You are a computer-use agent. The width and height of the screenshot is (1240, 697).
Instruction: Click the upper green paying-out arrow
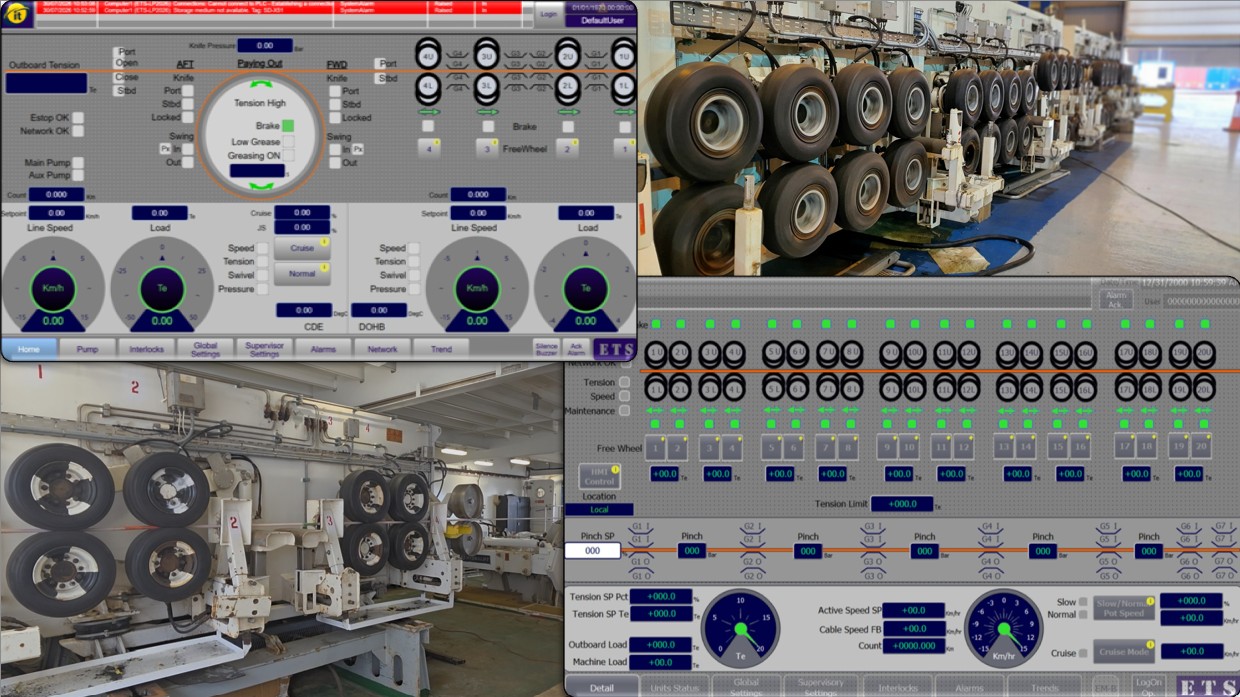tap(260, 85)
